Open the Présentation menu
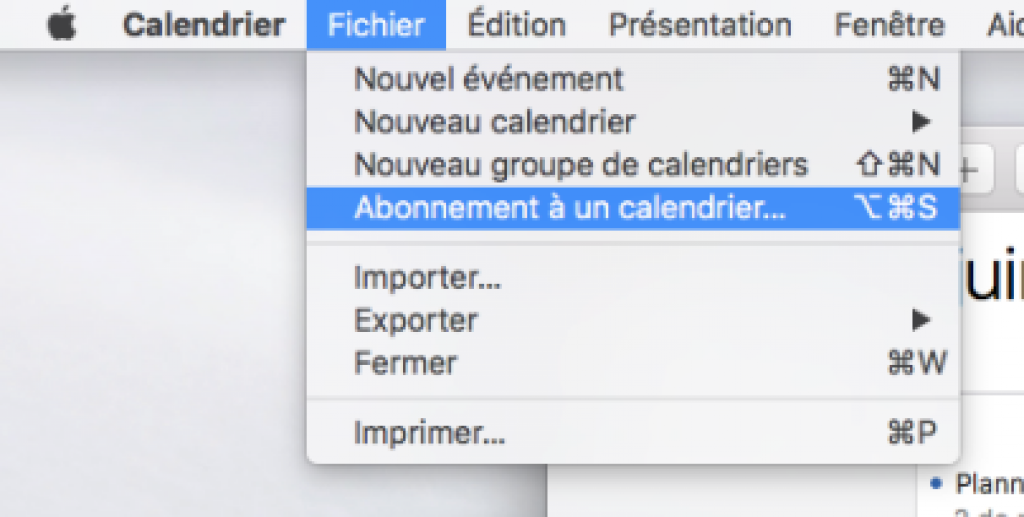The image size is (1024, 517). pyautogui.click(x=700, y=25)
